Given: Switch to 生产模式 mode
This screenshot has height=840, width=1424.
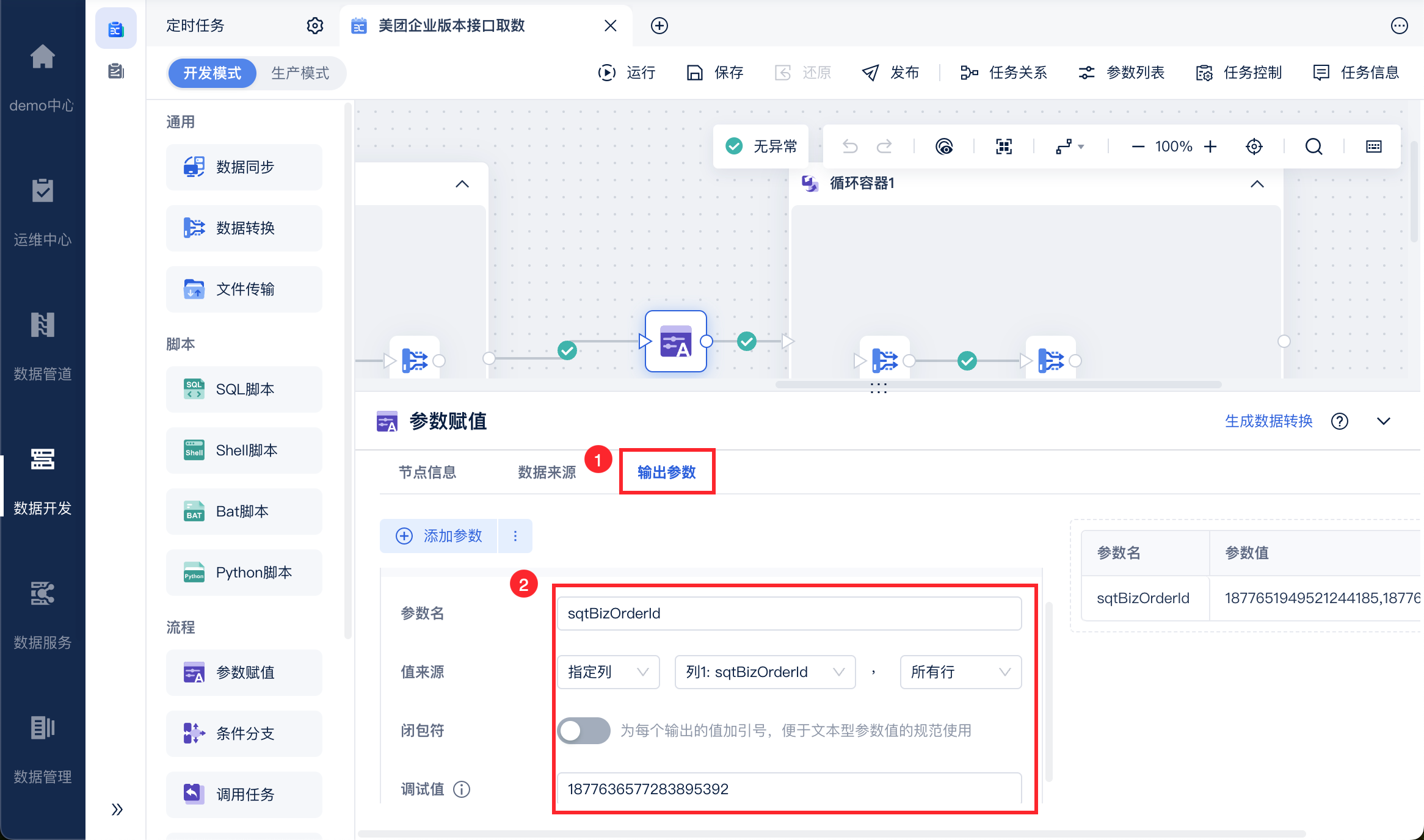Looking at the screenshot, I should (x=300, y=73).
